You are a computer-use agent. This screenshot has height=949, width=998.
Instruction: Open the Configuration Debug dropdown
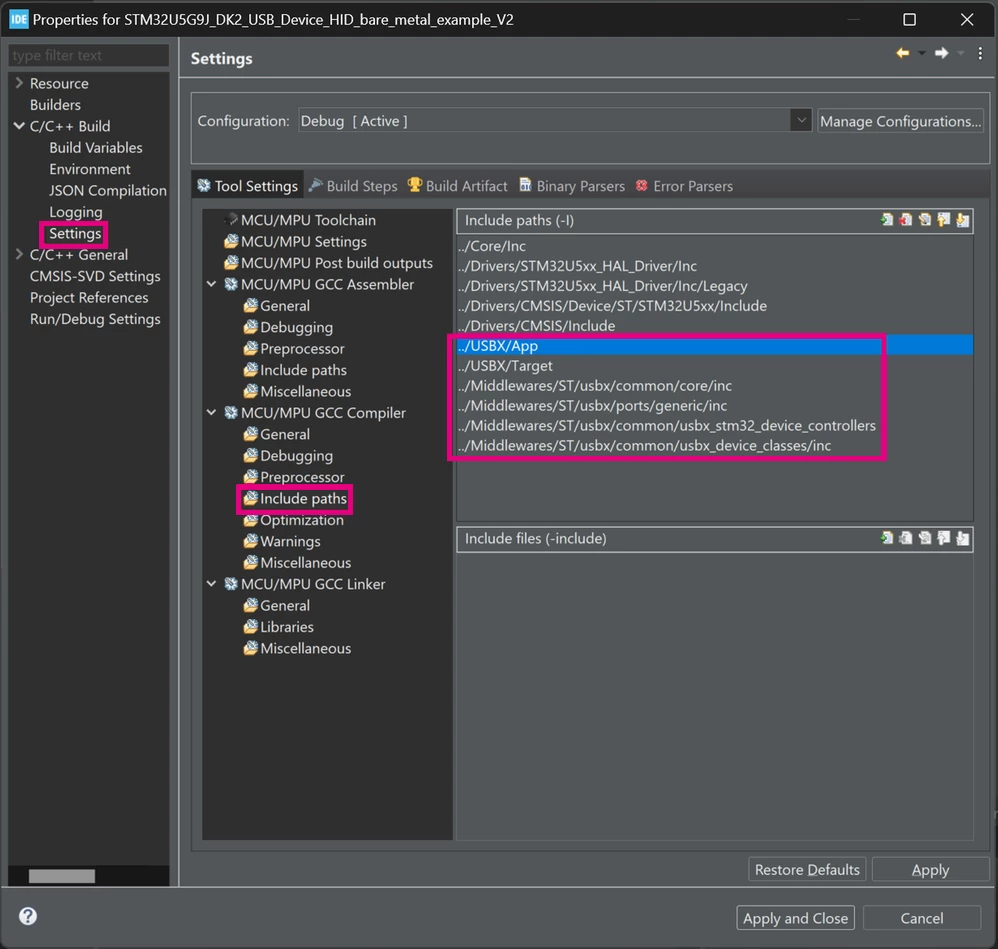tap(801, 120)
